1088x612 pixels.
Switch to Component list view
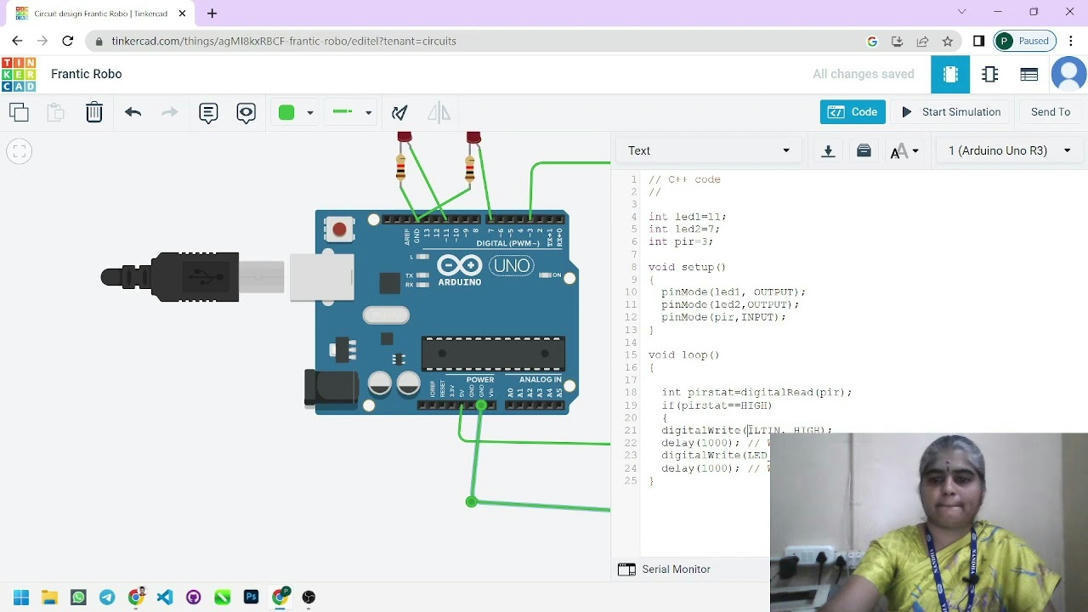coord(1028,74)
